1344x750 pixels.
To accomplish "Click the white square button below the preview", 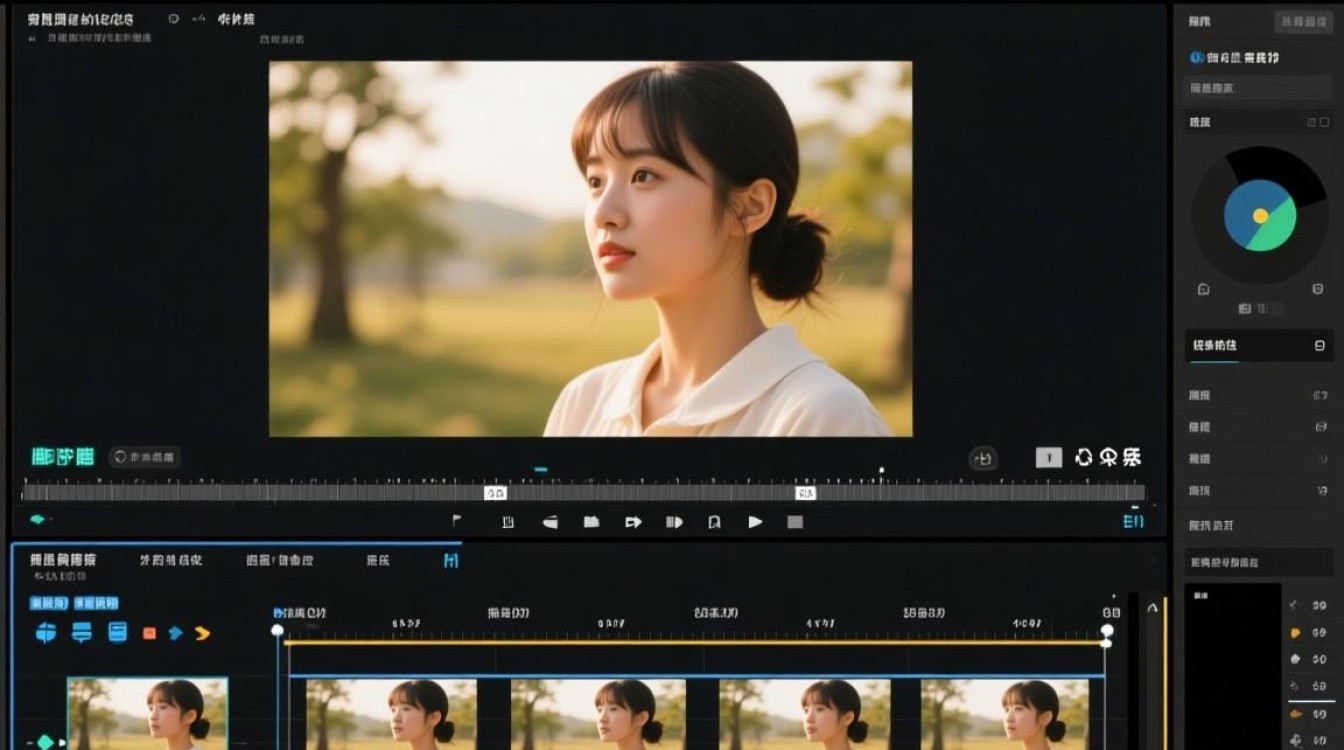I will pos(1048,457).
